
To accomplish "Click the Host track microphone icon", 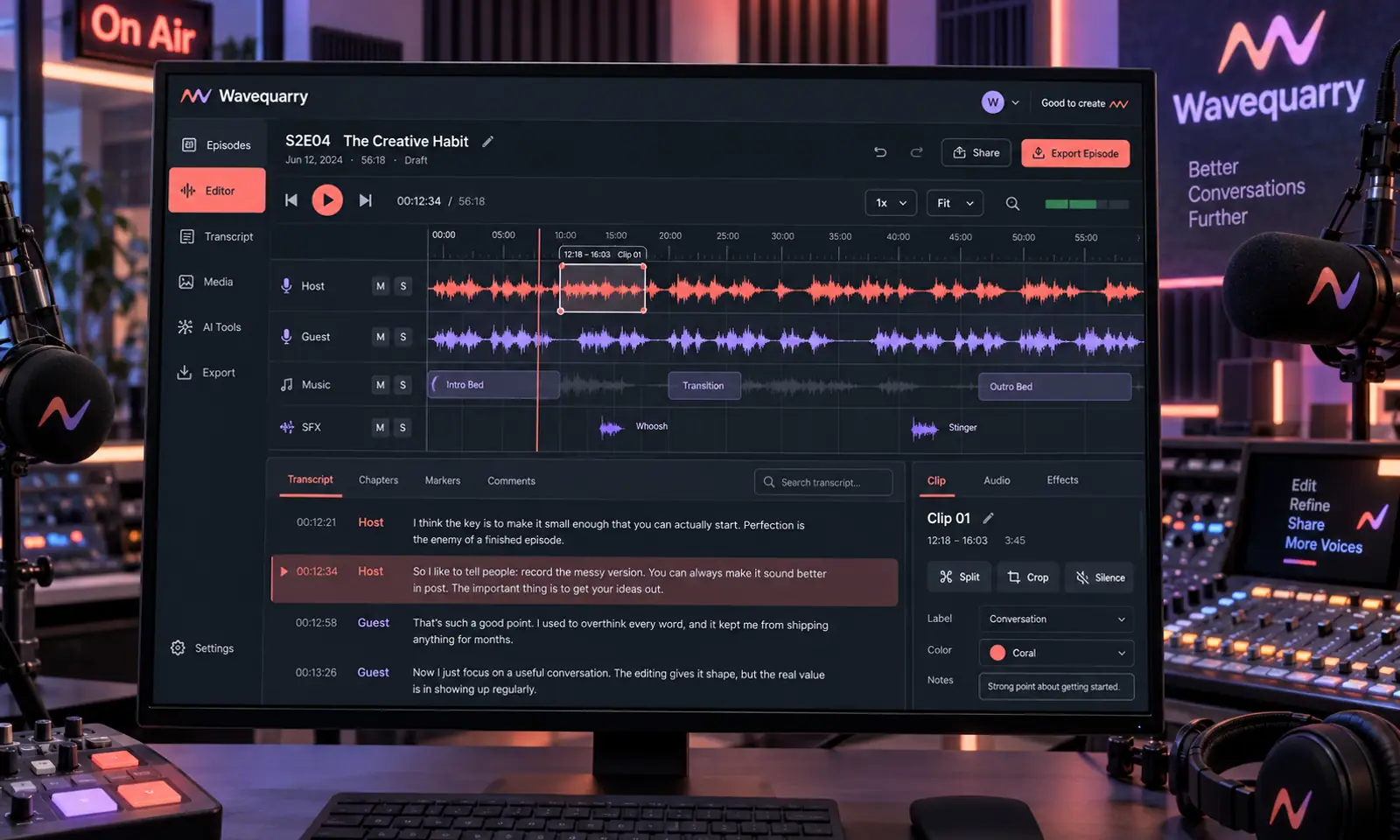I will 286,286.
